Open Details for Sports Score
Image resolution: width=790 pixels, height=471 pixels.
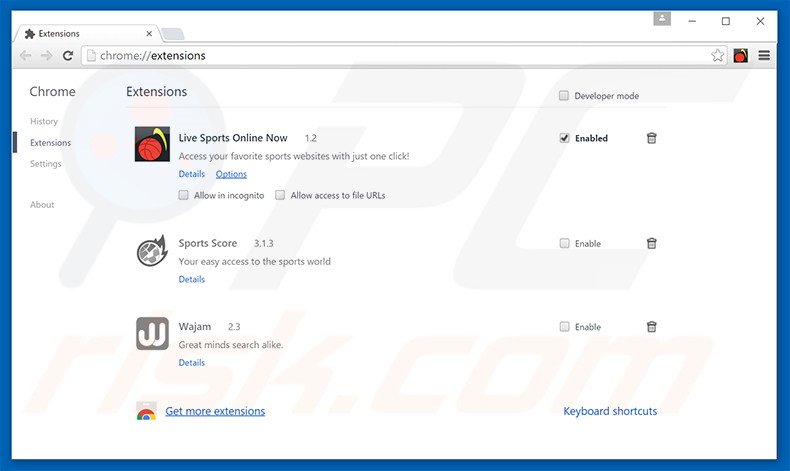191,279
